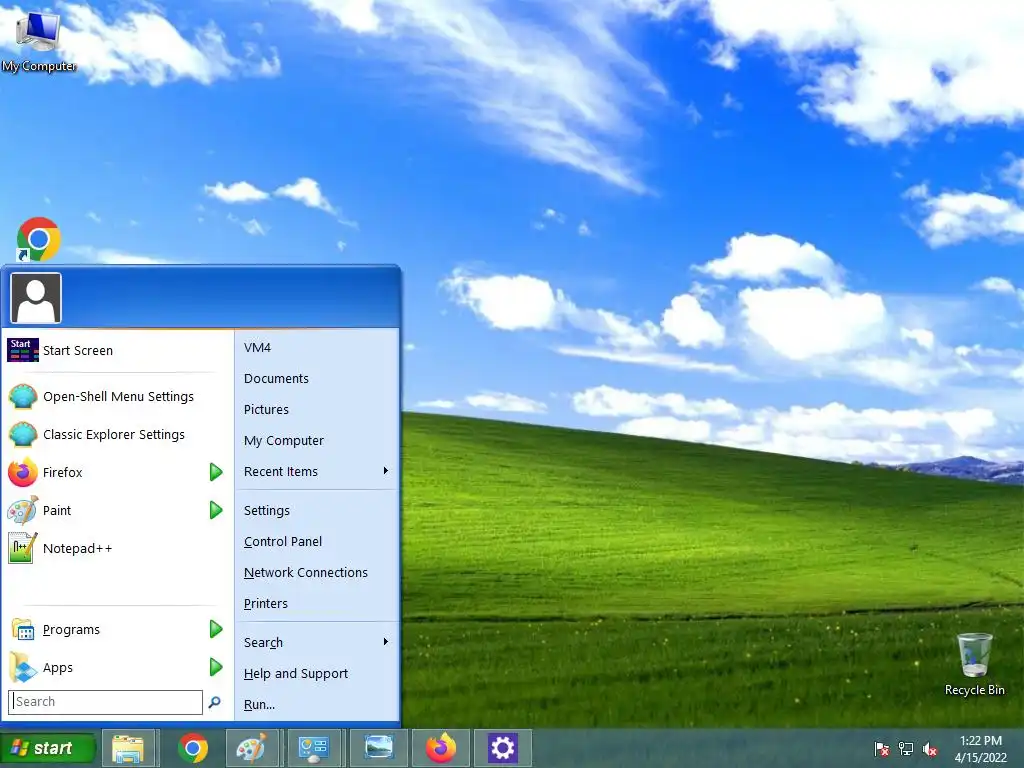Image resolution: width=1024 pixels, height=768 pixels.
Task: Open Network Connections entry
Action: pos(306,572)
